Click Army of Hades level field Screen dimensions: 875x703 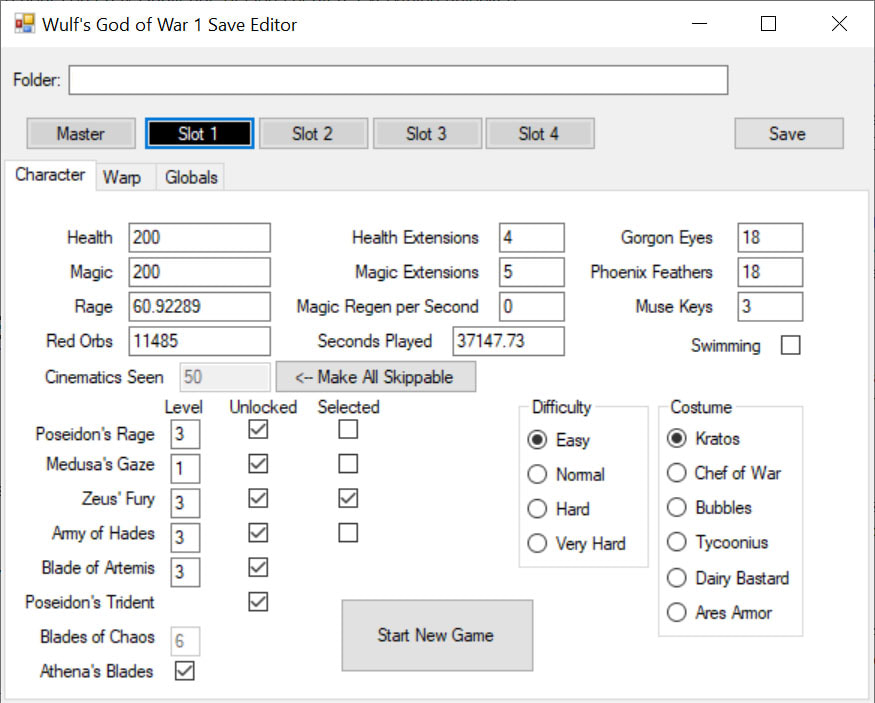click(x=185, y=537)
